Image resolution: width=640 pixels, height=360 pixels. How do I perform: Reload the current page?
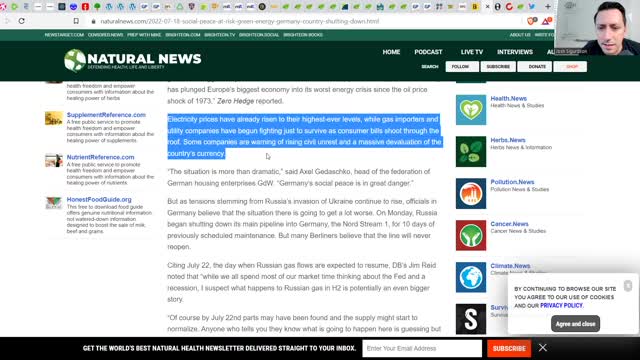tap(22, 21)
